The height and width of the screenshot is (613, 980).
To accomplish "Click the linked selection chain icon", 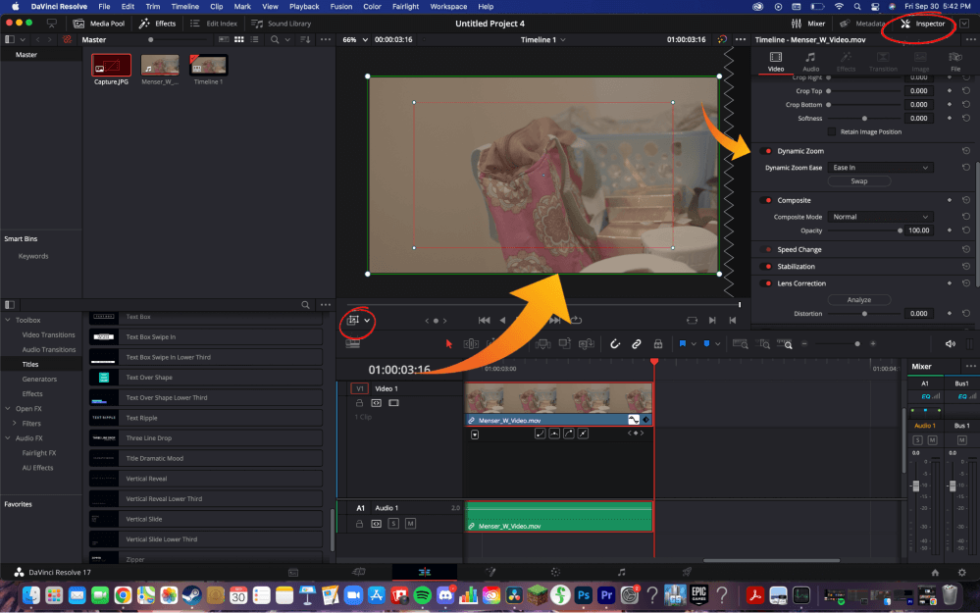I will [636, 343].
